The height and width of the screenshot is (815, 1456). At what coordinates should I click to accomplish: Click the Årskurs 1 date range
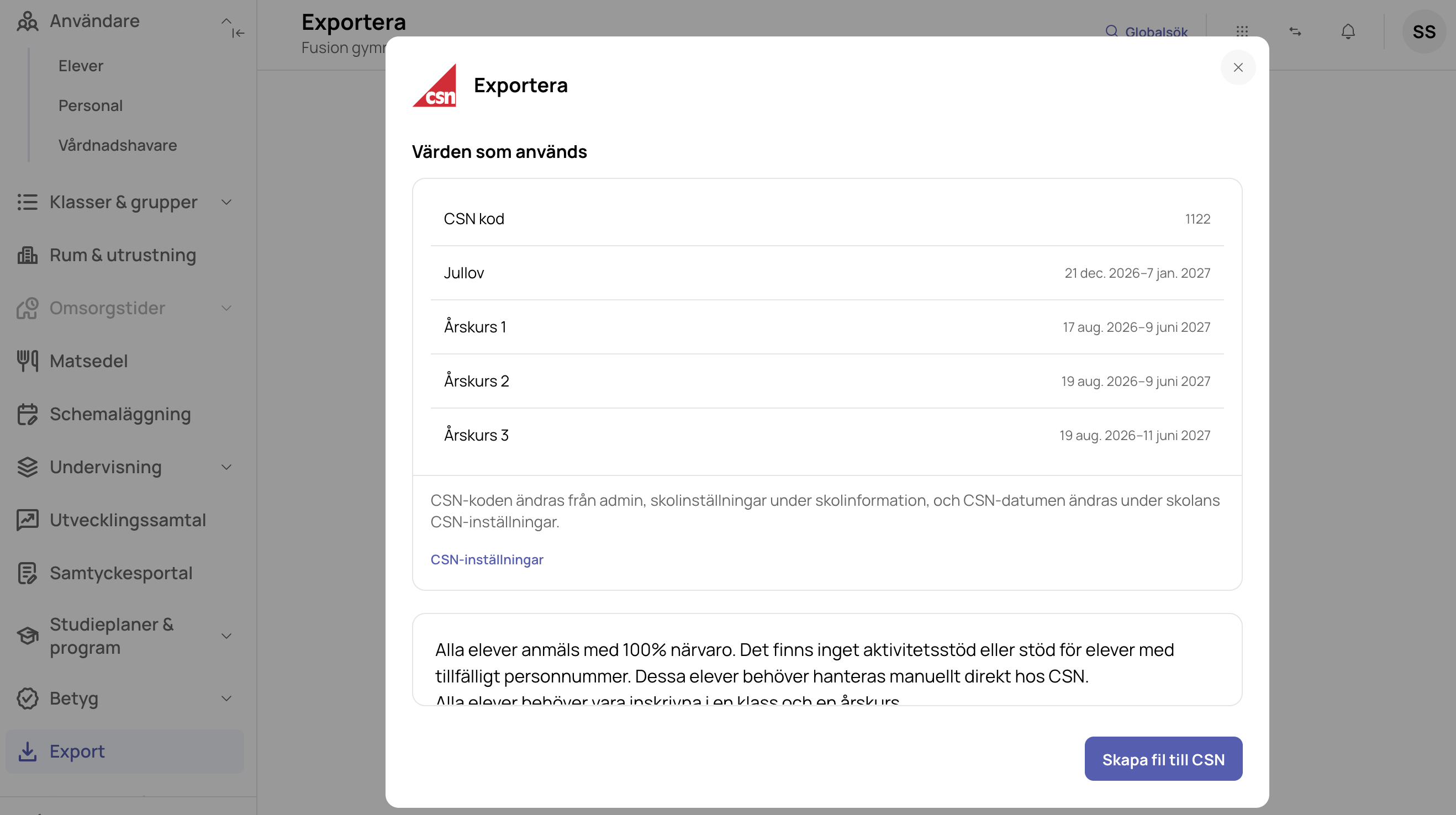tap(1136, 327)
